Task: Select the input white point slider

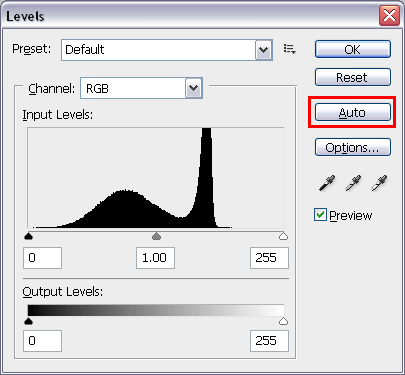Action: (x=283, y=236)
